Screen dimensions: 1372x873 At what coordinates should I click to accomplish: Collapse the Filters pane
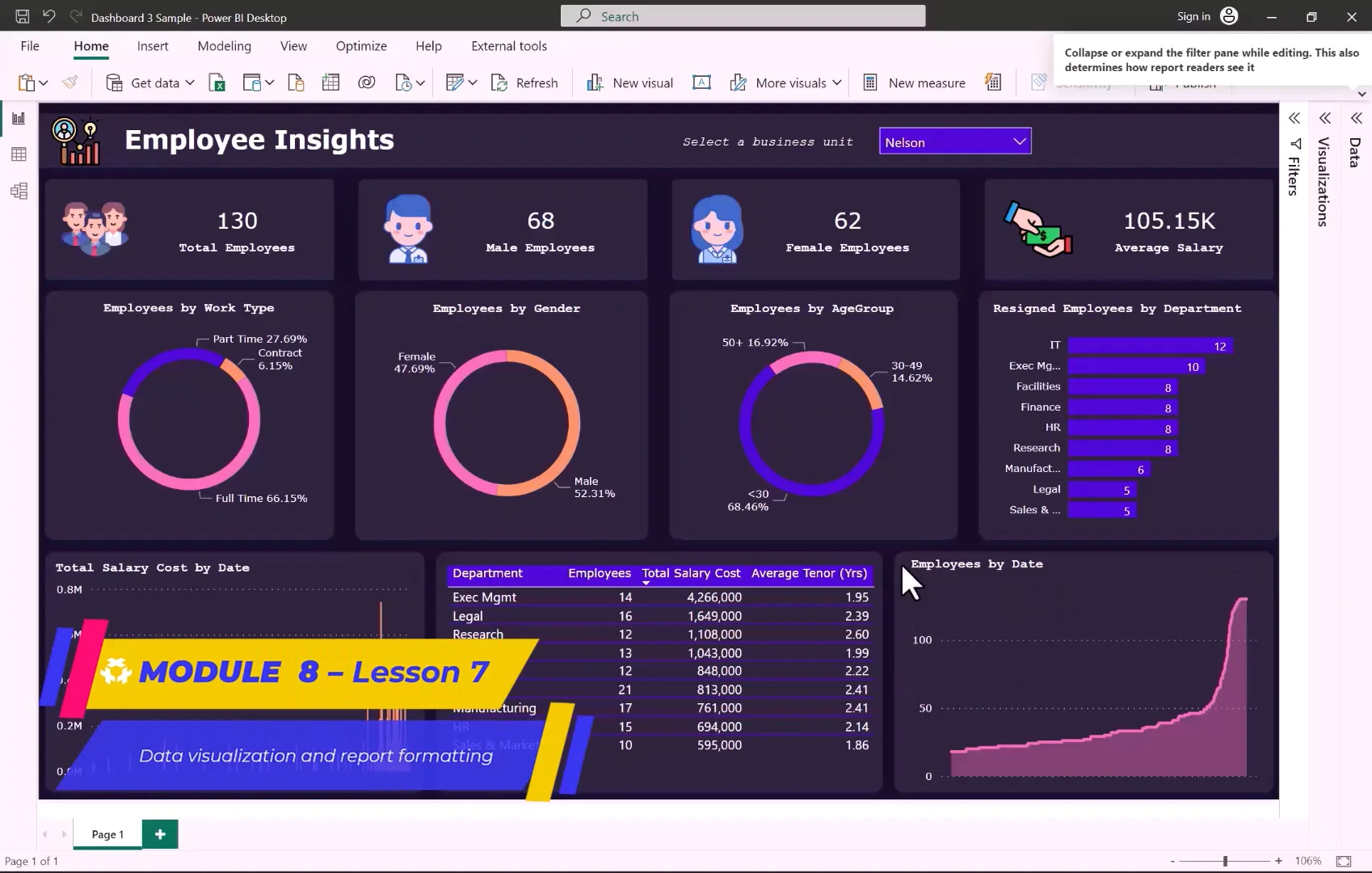coord(1294,117)
